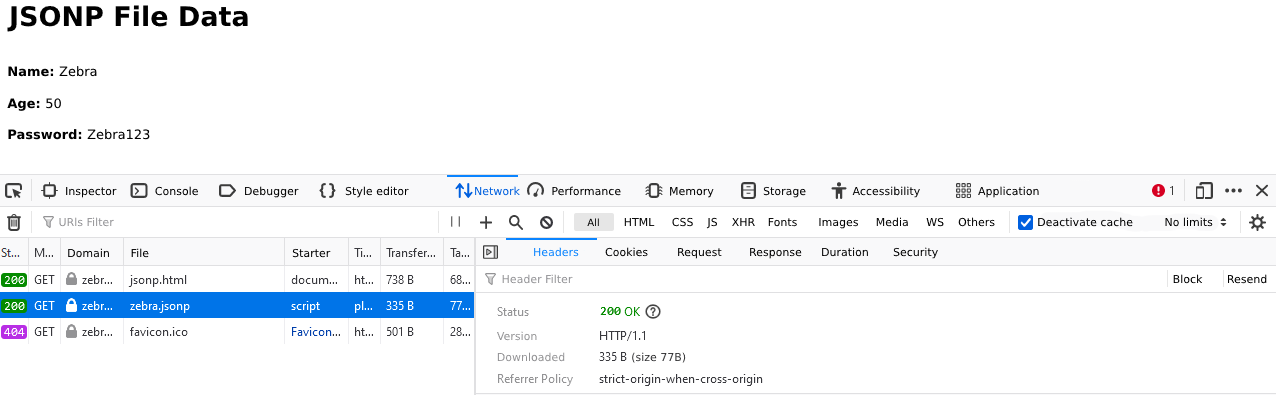Collapse the request details pane
1276x395 pixels.
point(490,252)
